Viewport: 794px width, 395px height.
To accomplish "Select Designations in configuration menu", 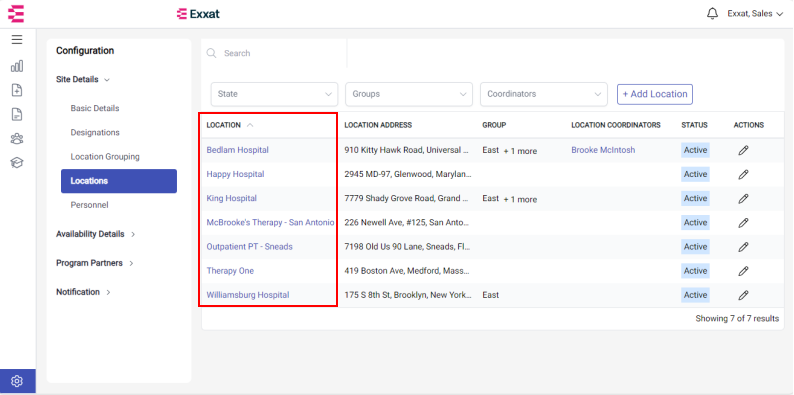I will tap(95, 133).
